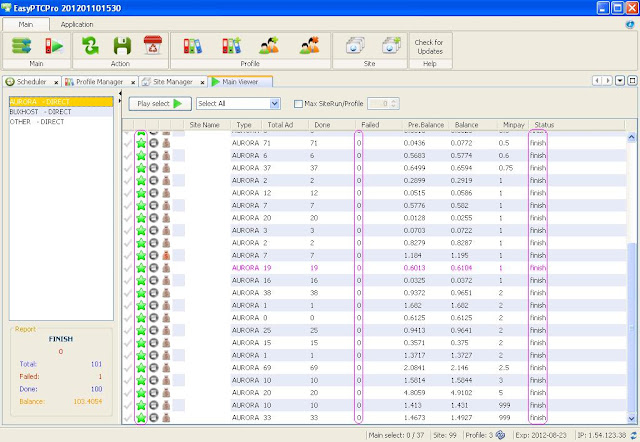640x442 pixels.
Task: Click the network icon in status bar
Action: tap(502, 435)
